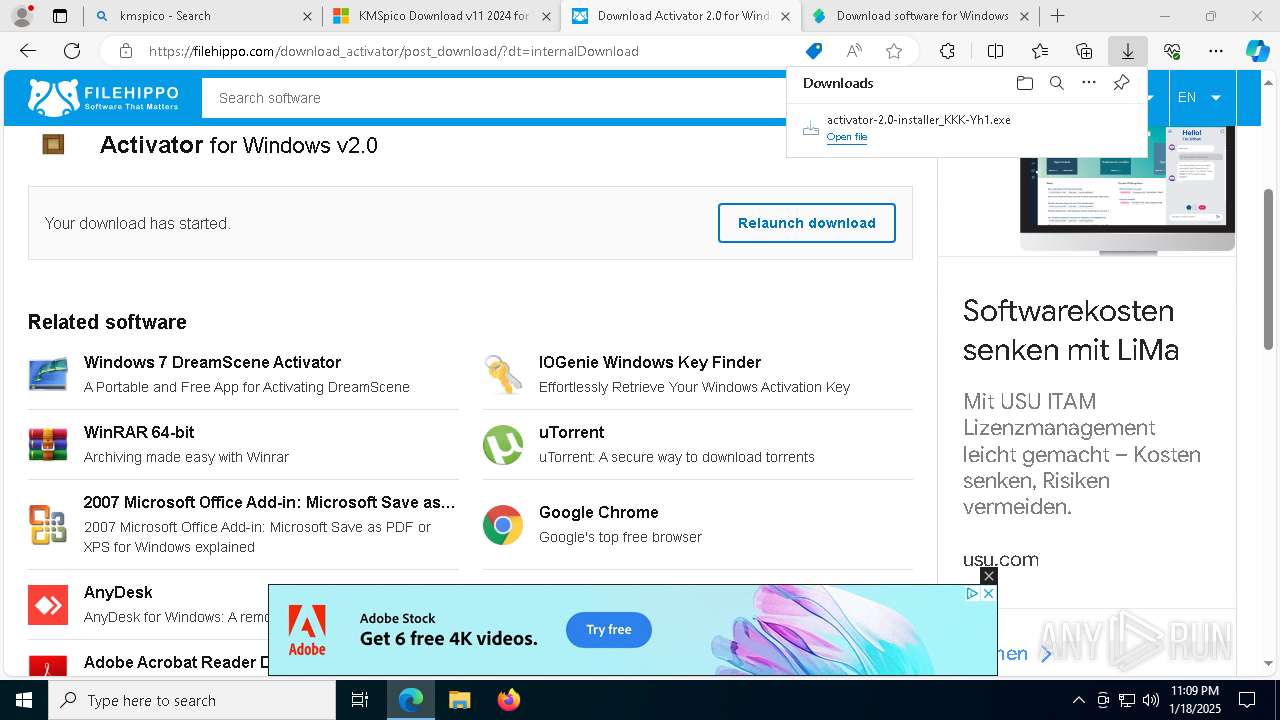The width and height of the screenshot is (1280, 720).
Task: Launch the Copilot sidebar icon
Action: [1257, 51]
